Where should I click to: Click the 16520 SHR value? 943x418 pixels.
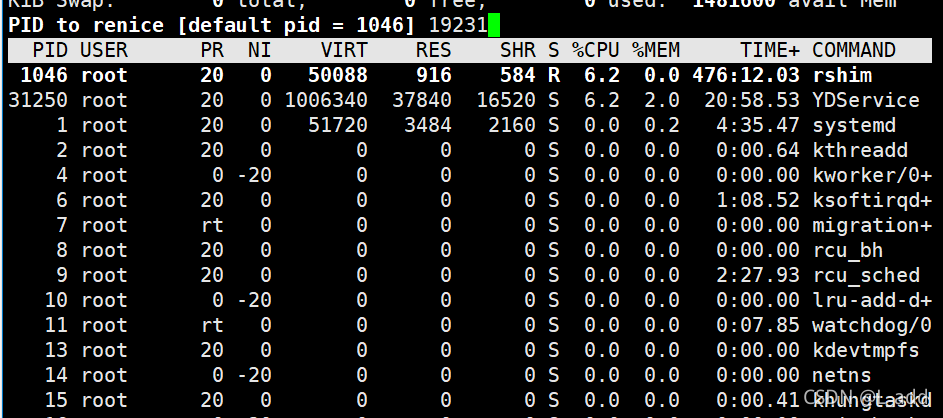click(506, 100)
